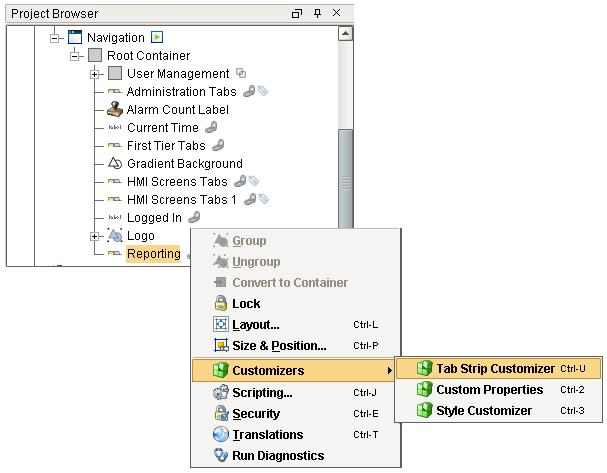
Task: Click the link icon beside First Tier Tabs
Action: pyautogui.click(x=218, y=145)
